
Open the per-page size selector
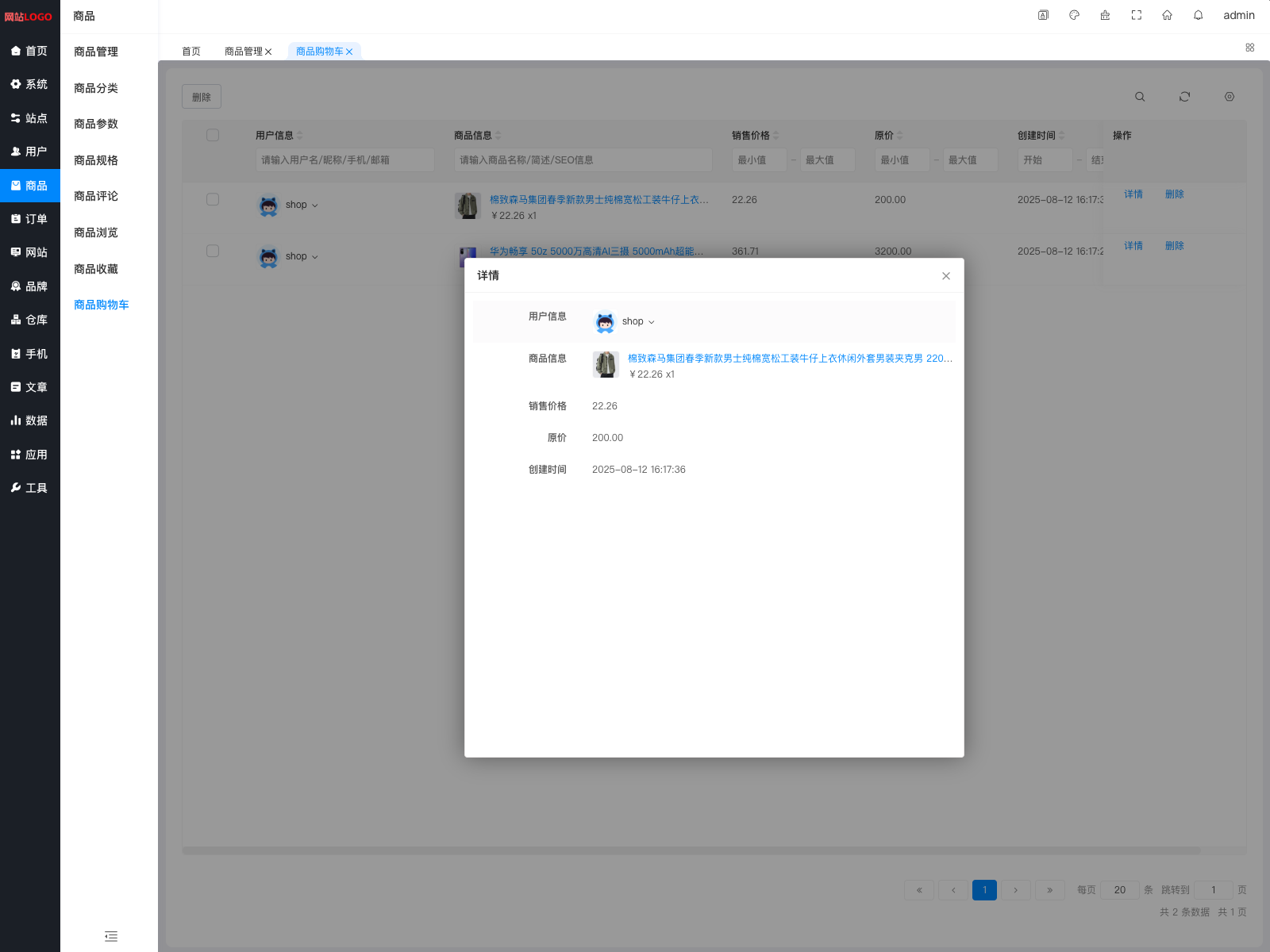click(x=1119, y=890)
